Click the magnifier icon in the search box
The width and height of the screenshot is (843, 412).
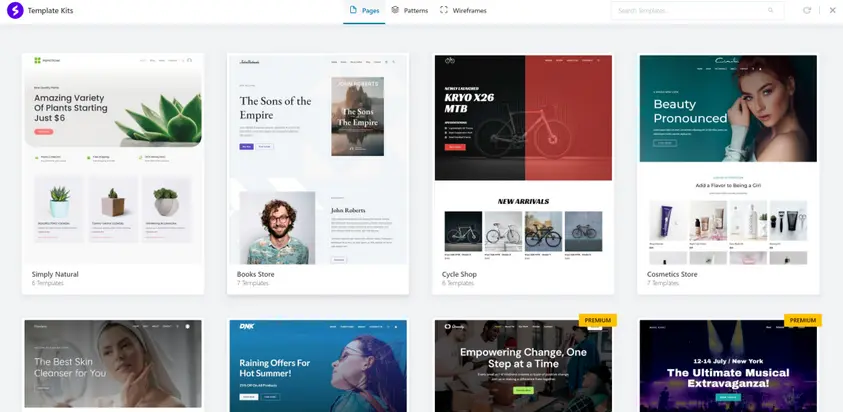[770, 10]
